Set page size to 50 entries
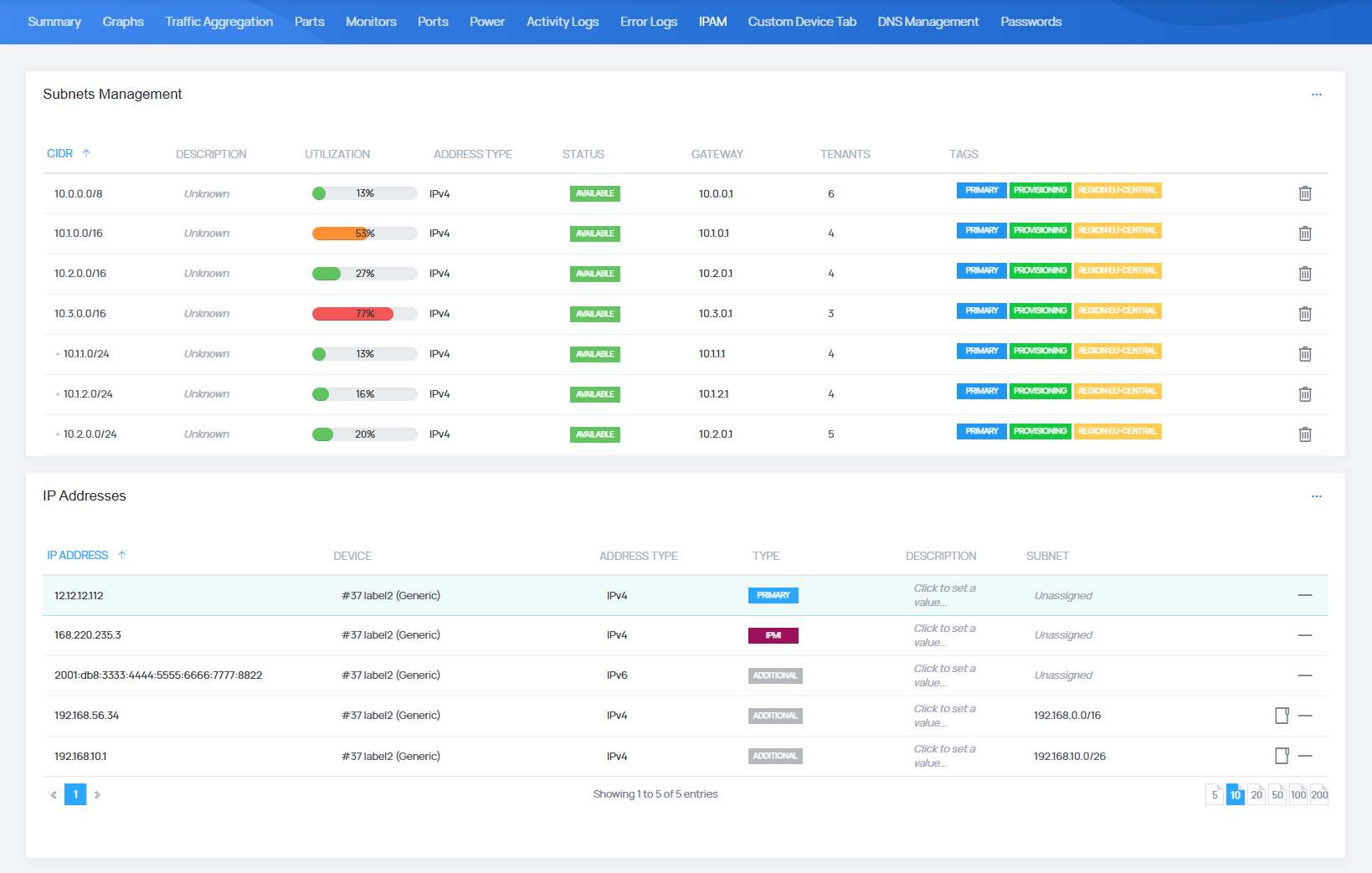The width and height of the screenshot is (1372, 873). pos(1277,794)
